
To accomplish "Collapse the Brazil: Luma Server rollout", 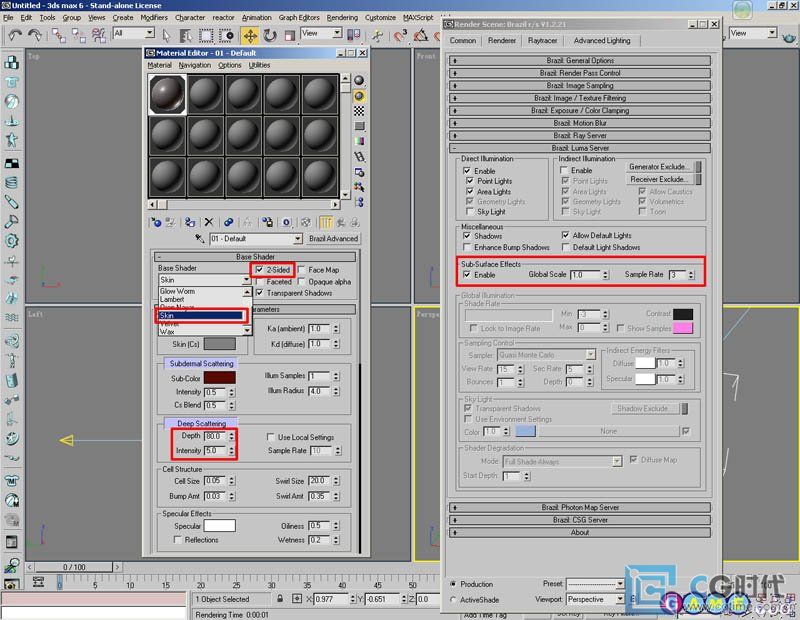I will (580, 148).
